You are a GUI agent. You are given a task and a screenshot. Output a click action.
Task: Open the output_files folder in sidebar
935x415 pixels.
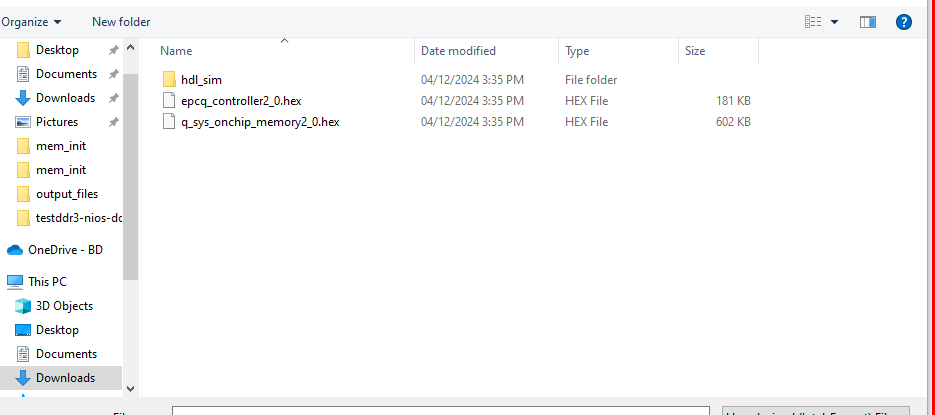coord(66,194)
